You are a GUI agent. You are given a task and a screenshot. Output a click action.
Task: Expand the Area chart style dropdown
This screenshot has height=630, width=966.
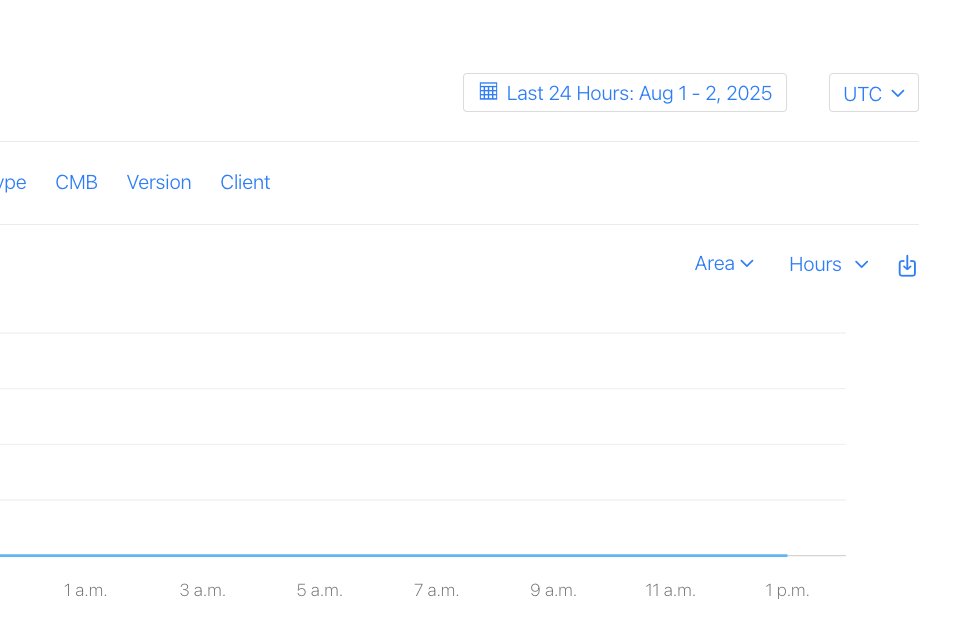click(x=724, y=263)
